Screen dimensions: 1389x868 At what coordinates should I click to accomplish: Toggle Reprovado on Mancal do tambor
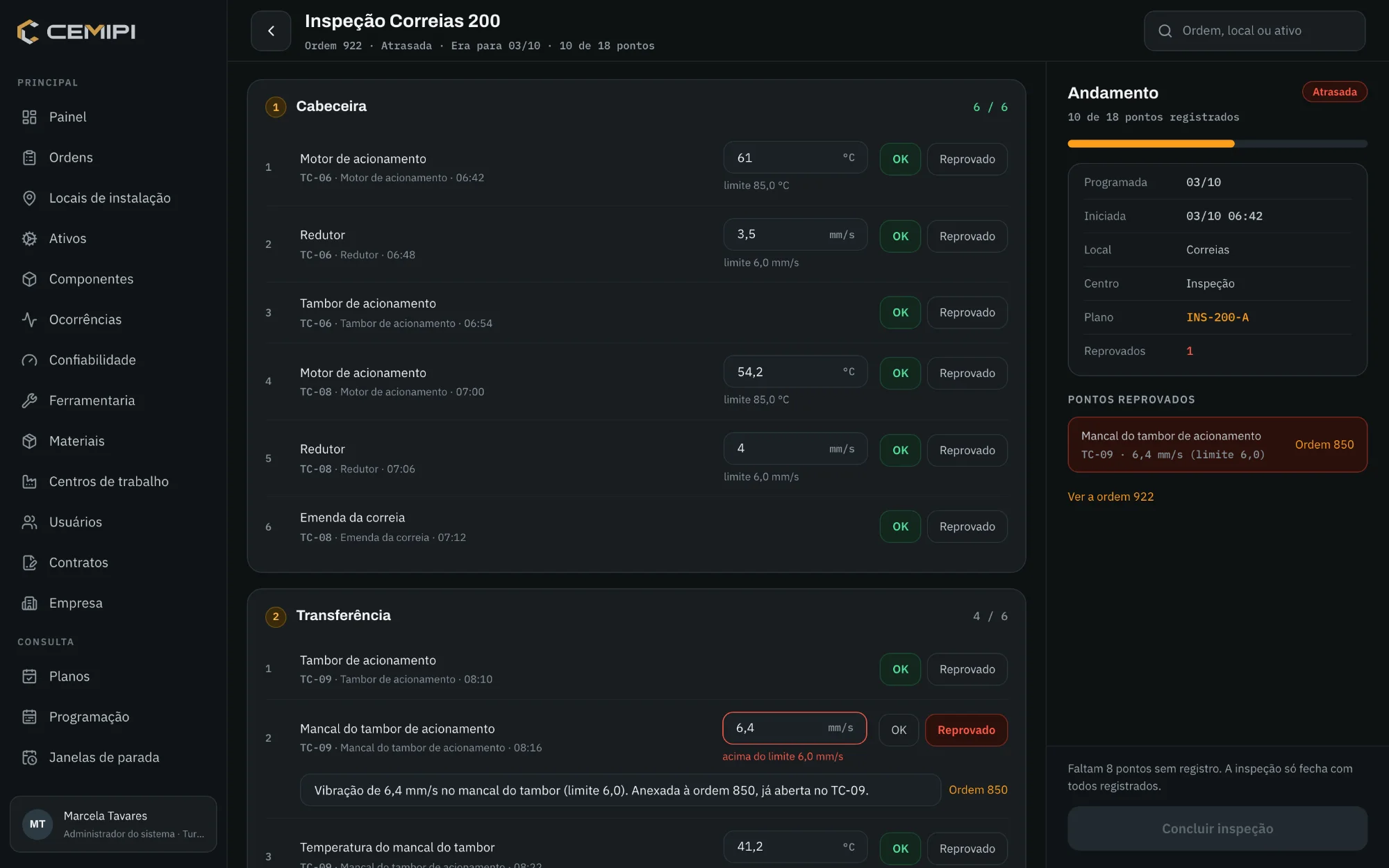tap(966, 730)
